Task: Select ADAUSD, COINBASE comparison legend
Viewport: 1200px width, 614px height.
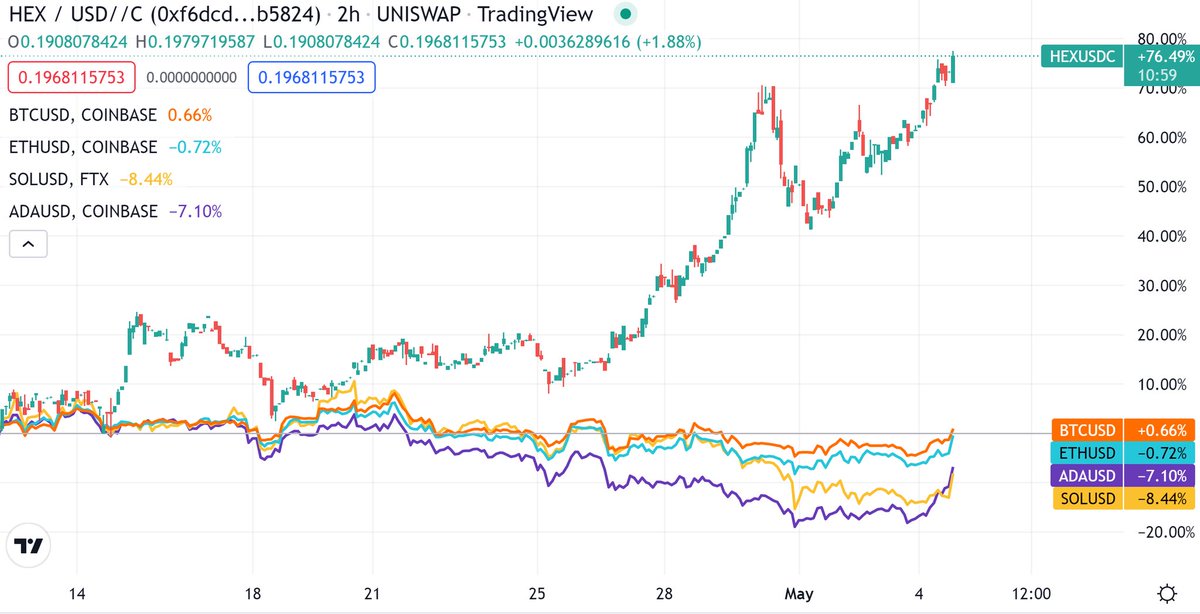Action: pyautogui.click(x=84, y=211)
